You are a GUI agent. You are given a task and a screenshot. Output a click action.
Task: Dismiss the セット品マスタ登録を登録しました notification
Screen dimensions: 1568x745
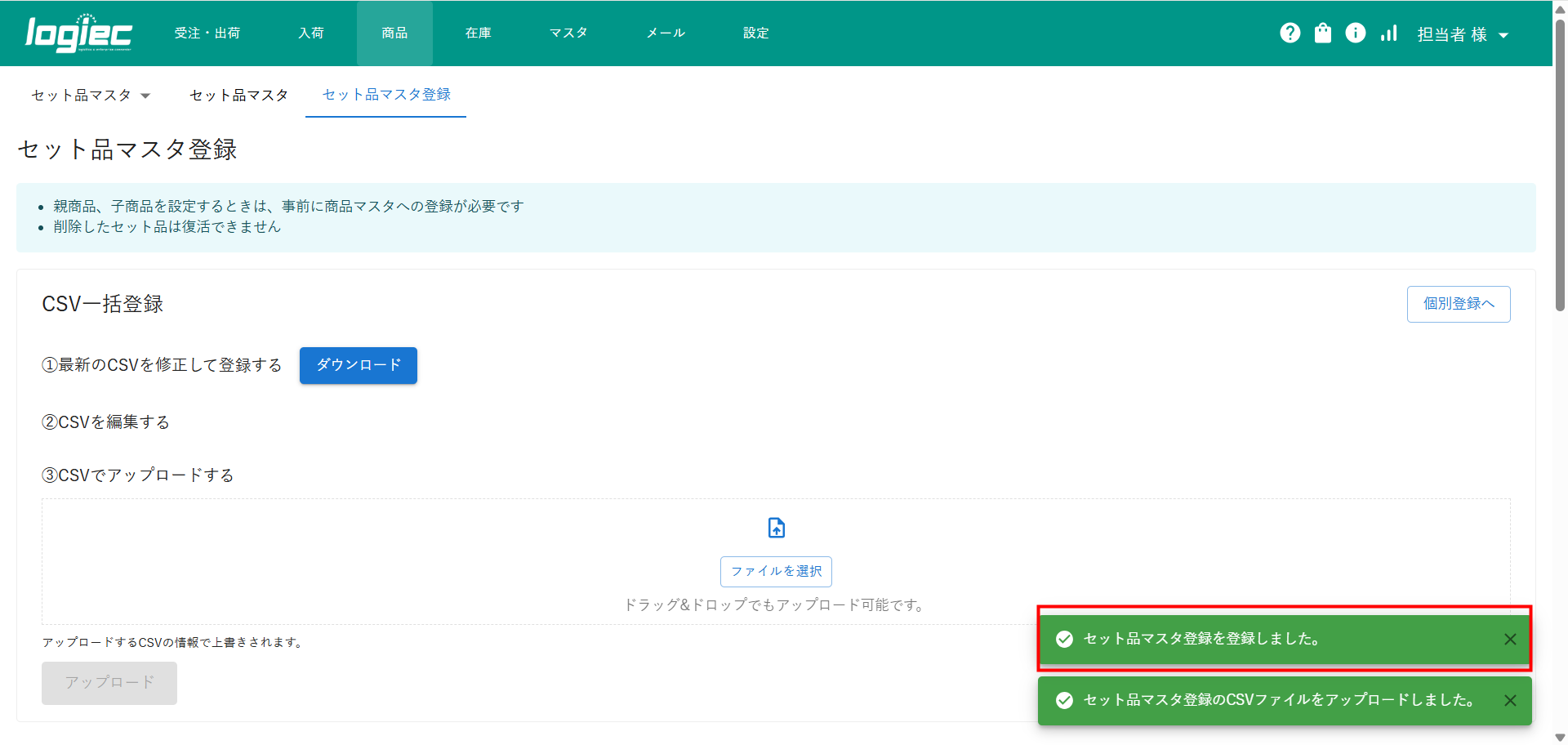1510,640
